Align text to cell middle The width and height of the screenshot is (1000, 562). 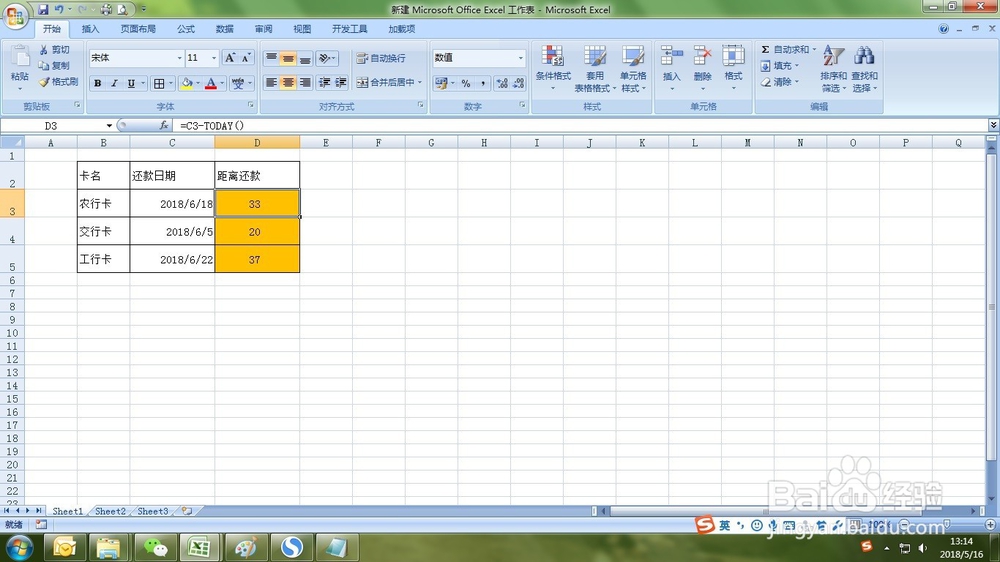click(x=288, y=58)
